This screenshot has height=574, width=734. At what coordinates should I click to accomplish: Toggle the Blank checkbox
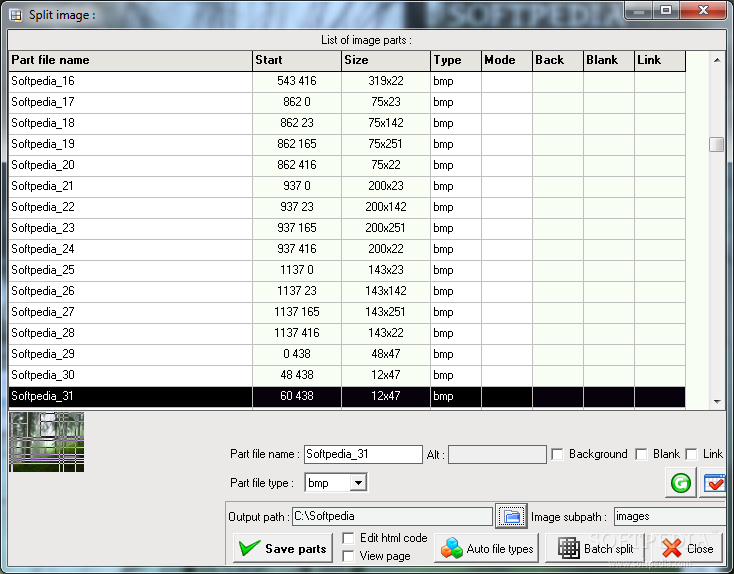tap(641, 454)
